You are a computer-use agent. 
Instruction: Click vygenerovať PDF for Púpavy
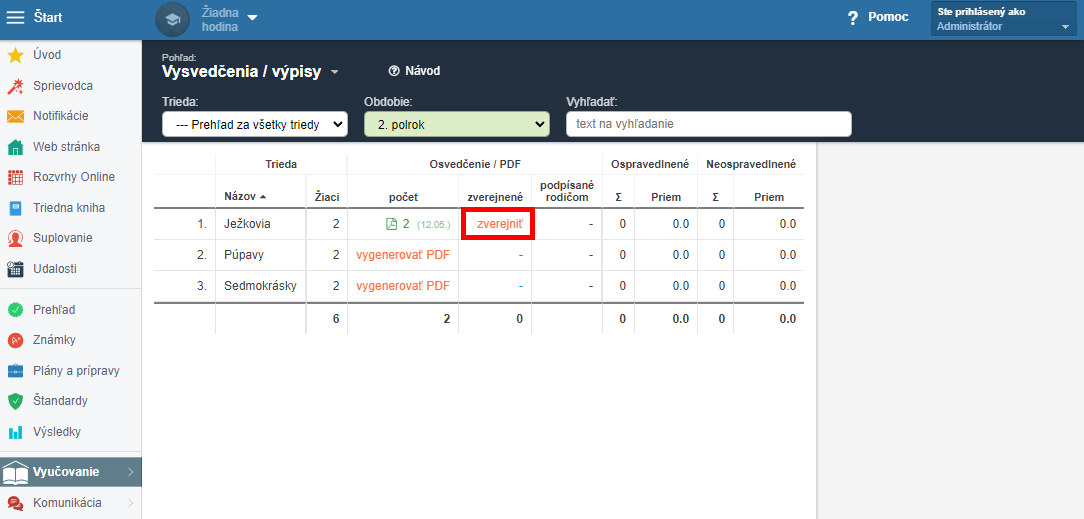pyautogui.click(x=403, y=254)
